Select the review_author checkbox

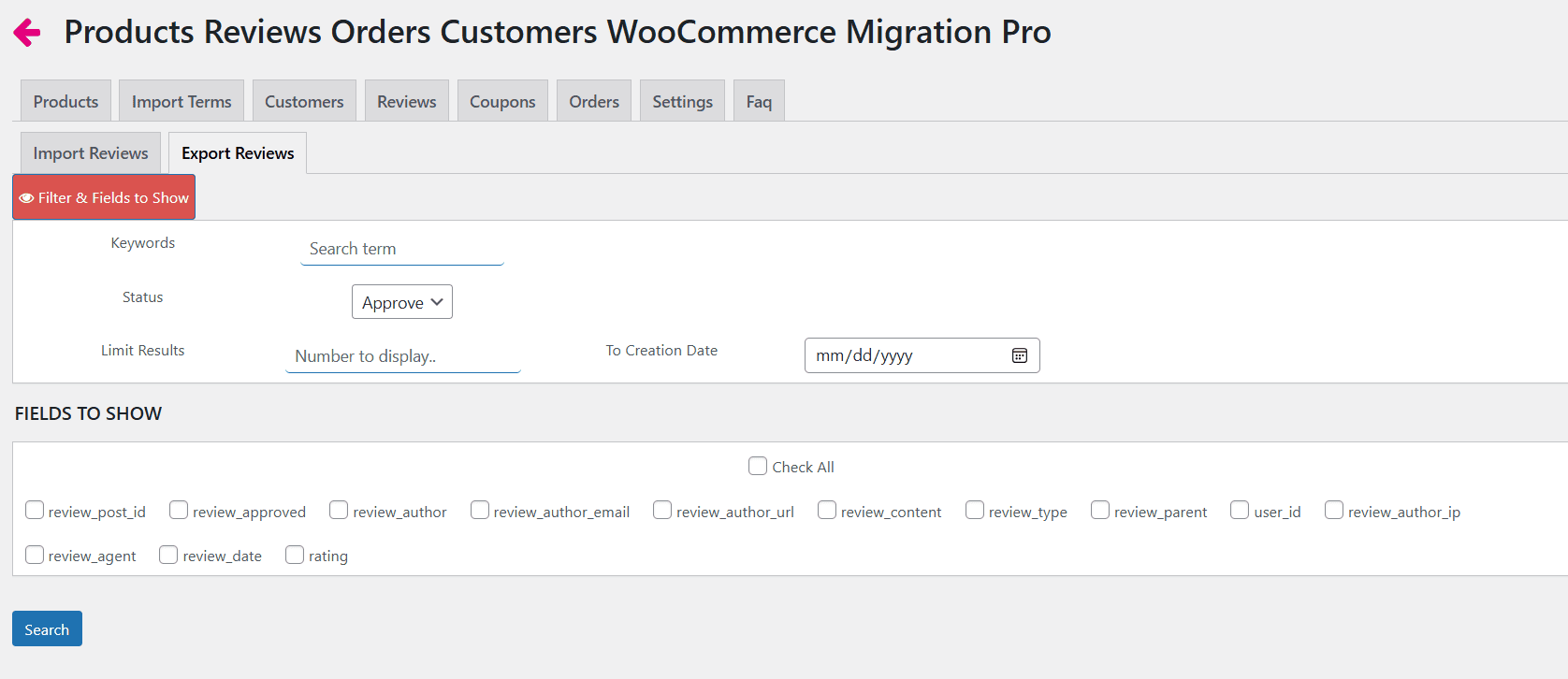coord(339,510)
